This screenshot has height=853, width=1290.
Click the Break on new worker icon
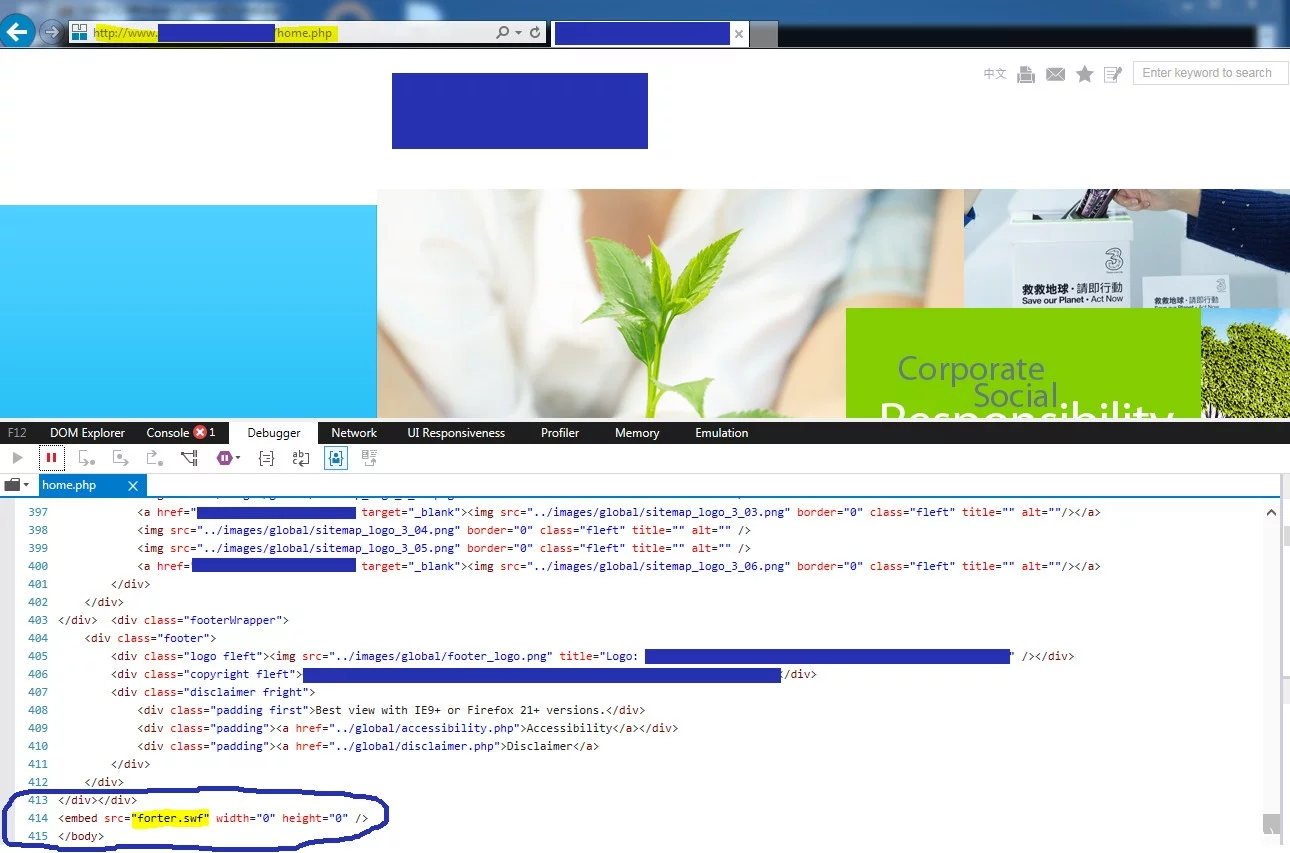pyautogui.click(x=189, y=458)
